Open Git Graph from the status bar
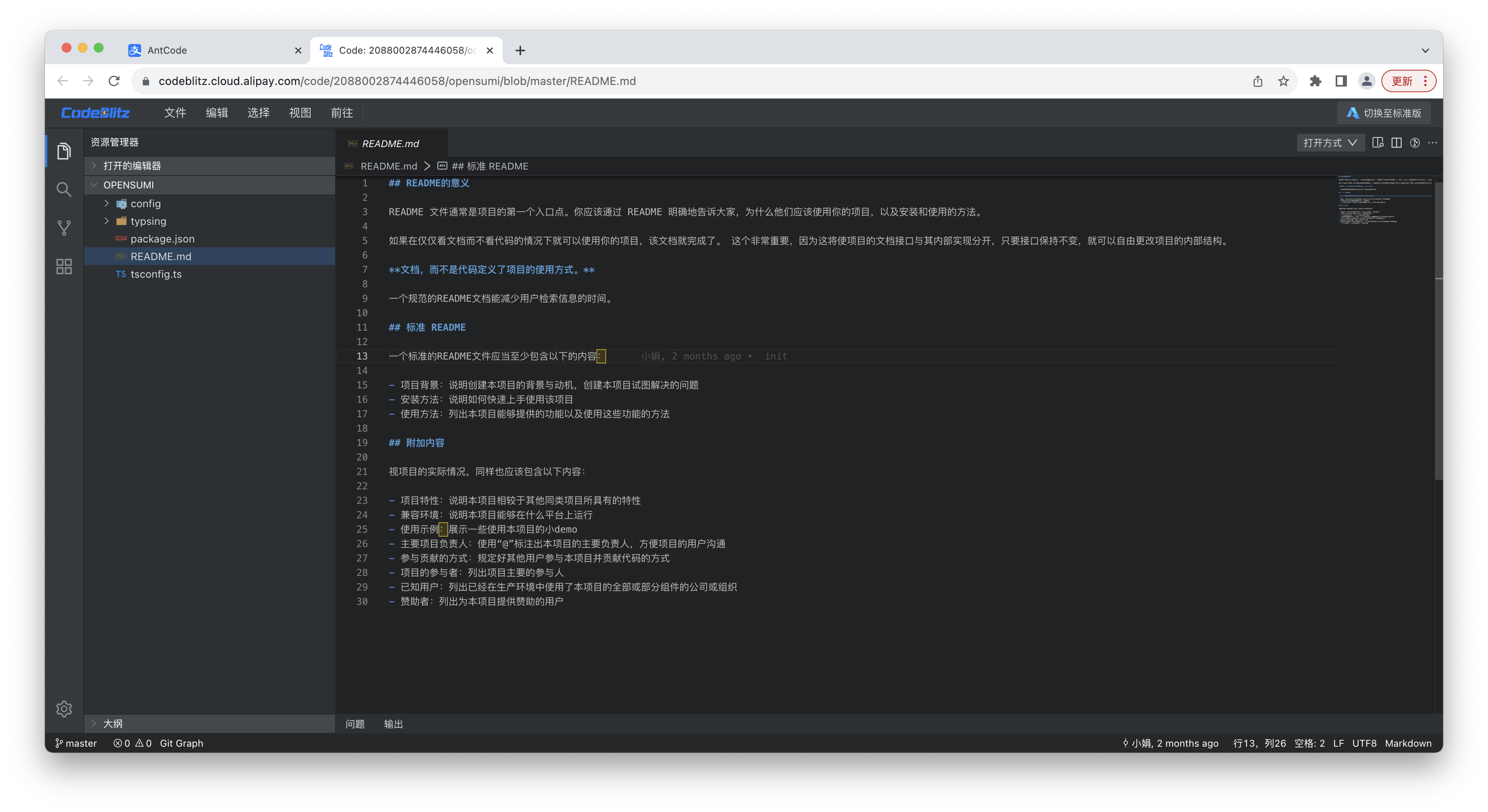1488x812 pixels. tap(181, 743)
